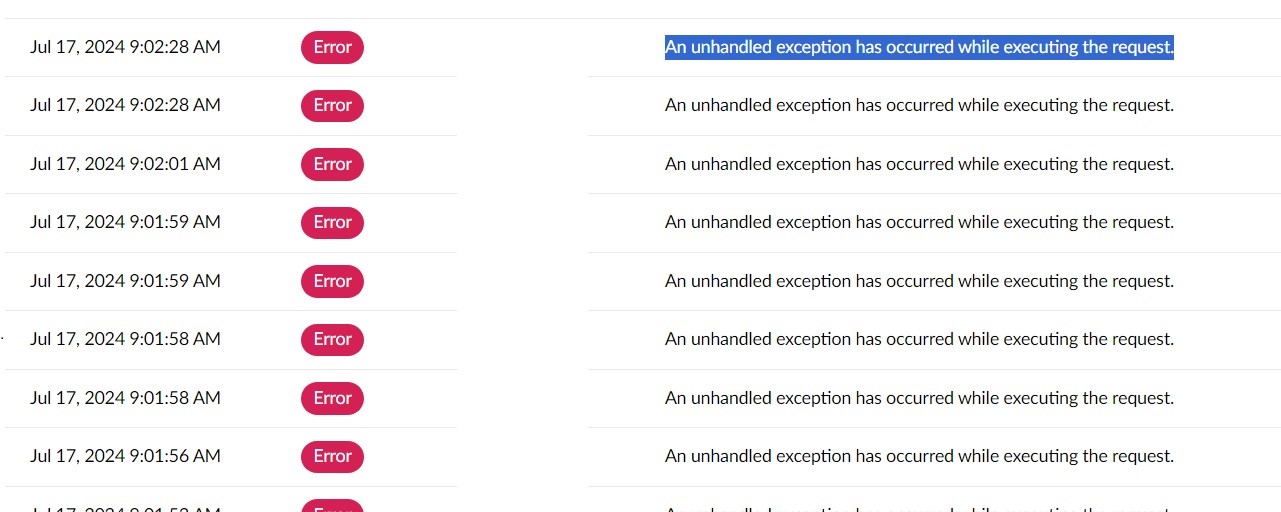Screen dimensions: 1281x512
Task: Click the Error badge in the second 9:01:59 AM row
Action: (x=332, y=281)
